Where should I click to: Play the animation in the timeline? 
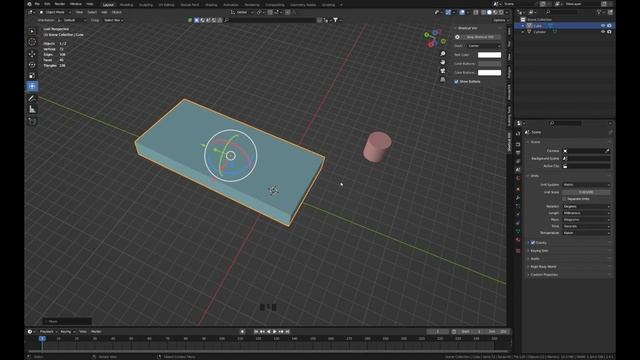click(x=275, y=332)
